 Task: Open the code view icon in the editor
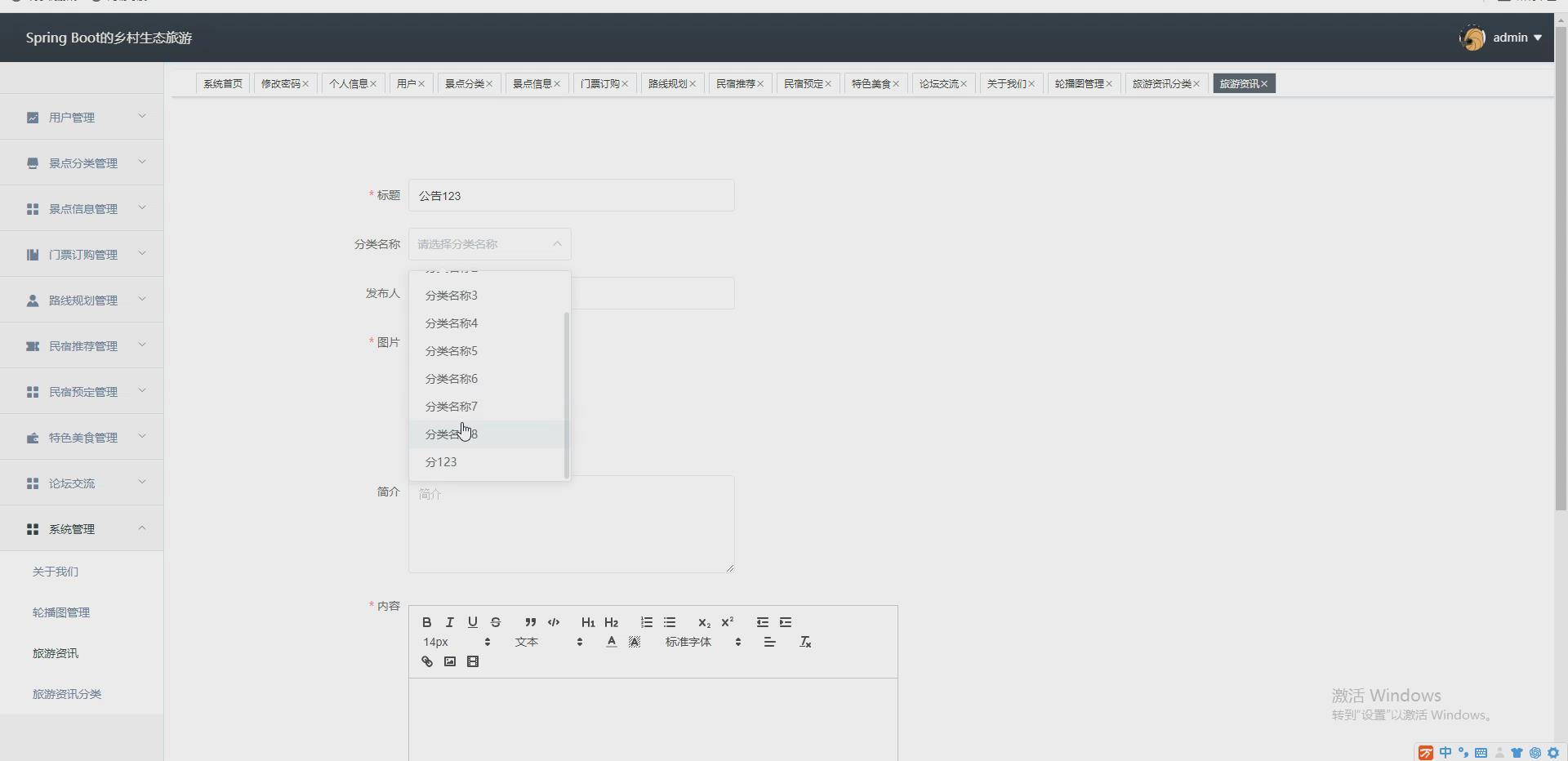(x=554, y=622)
